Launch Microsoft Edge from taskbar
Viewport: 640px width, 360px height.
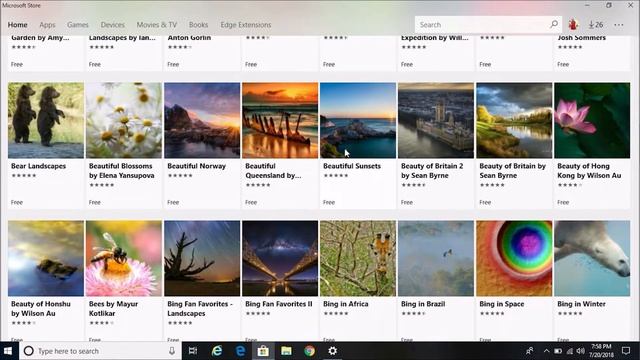pyautogui.click(x=240, y=351)
